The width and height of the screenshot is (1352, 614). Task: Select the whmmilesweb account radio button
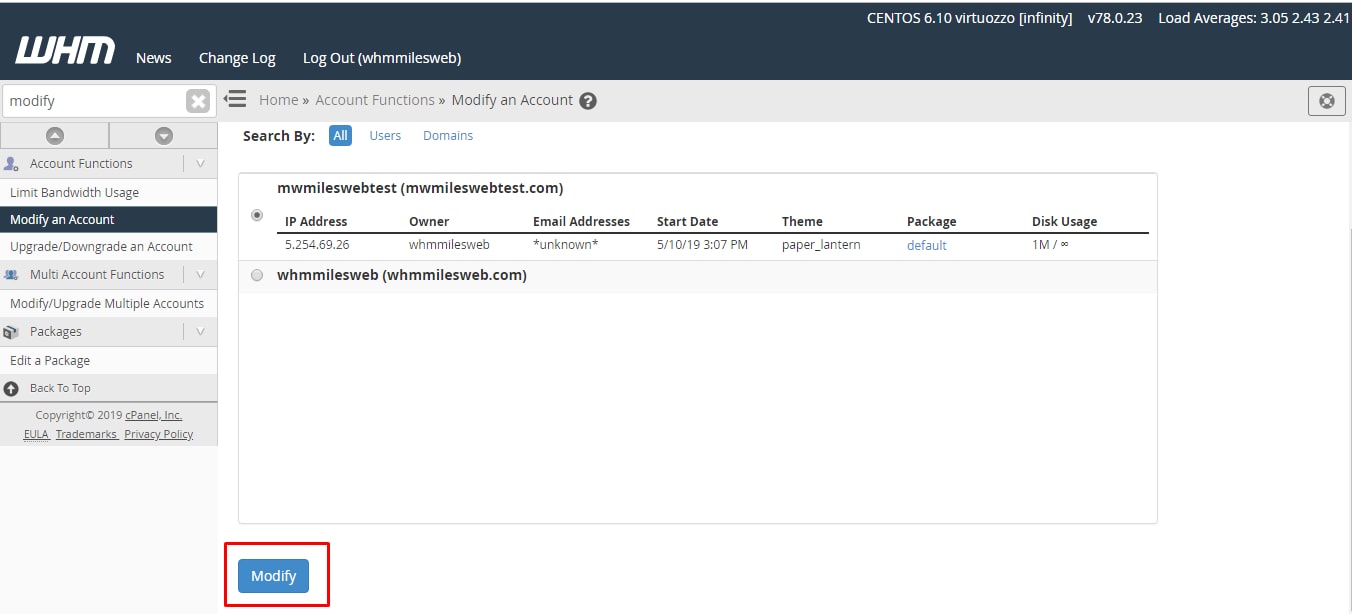257,275
